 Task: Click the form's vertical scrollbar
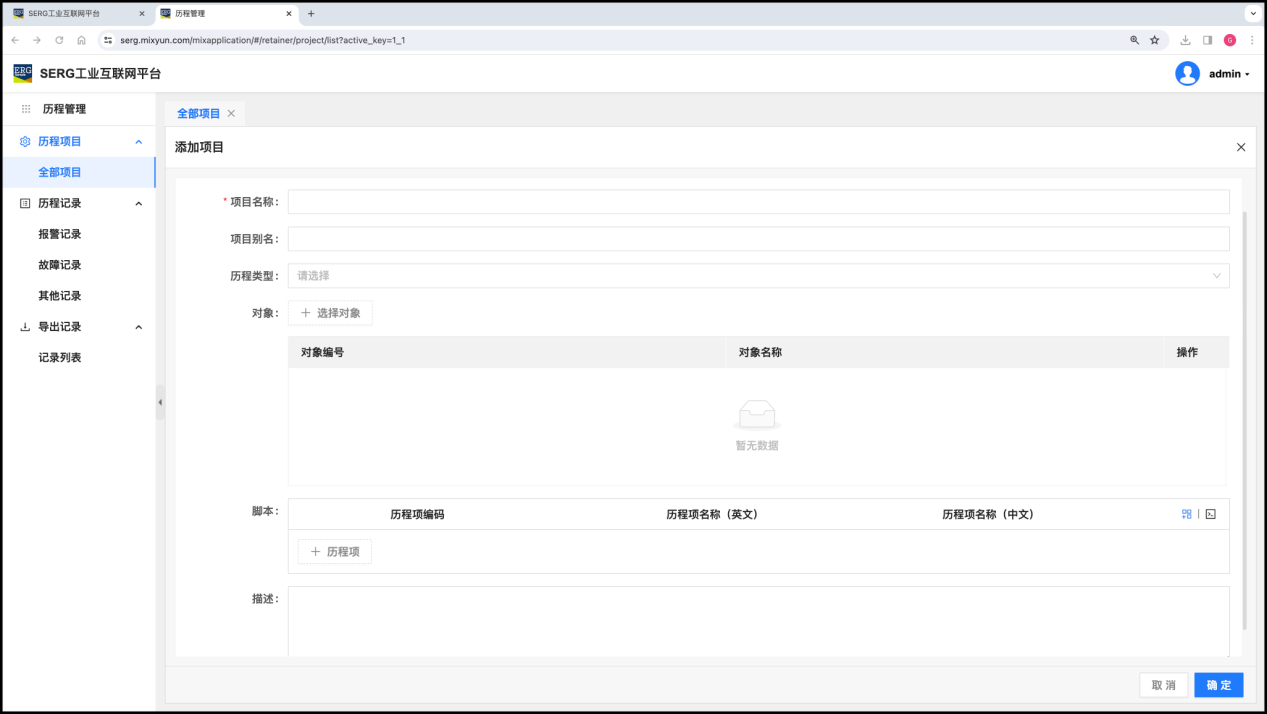(x=1244, y=420)
